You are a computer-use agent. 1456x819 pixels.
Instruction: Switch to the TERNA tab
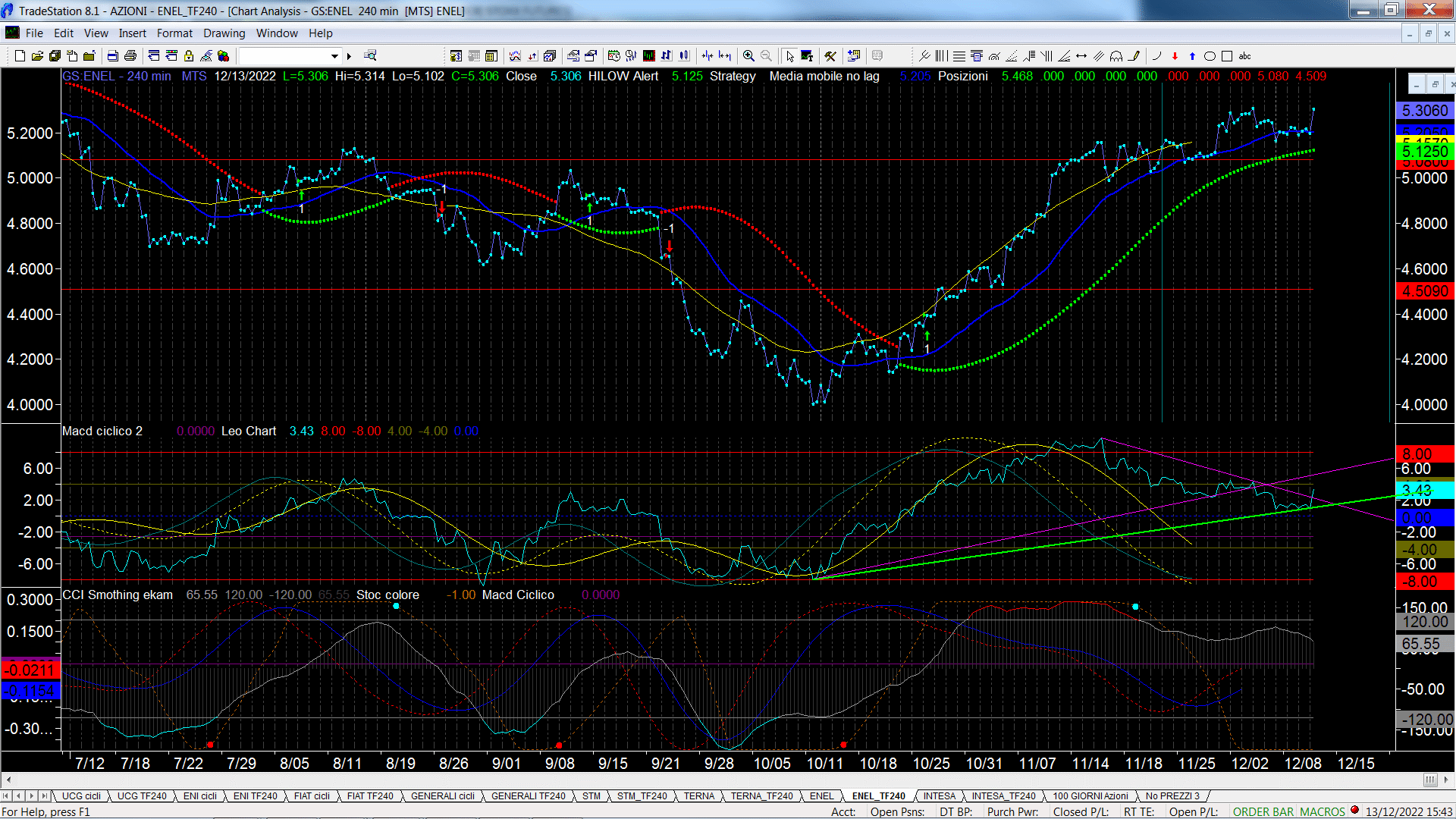[x=699, y=796]
